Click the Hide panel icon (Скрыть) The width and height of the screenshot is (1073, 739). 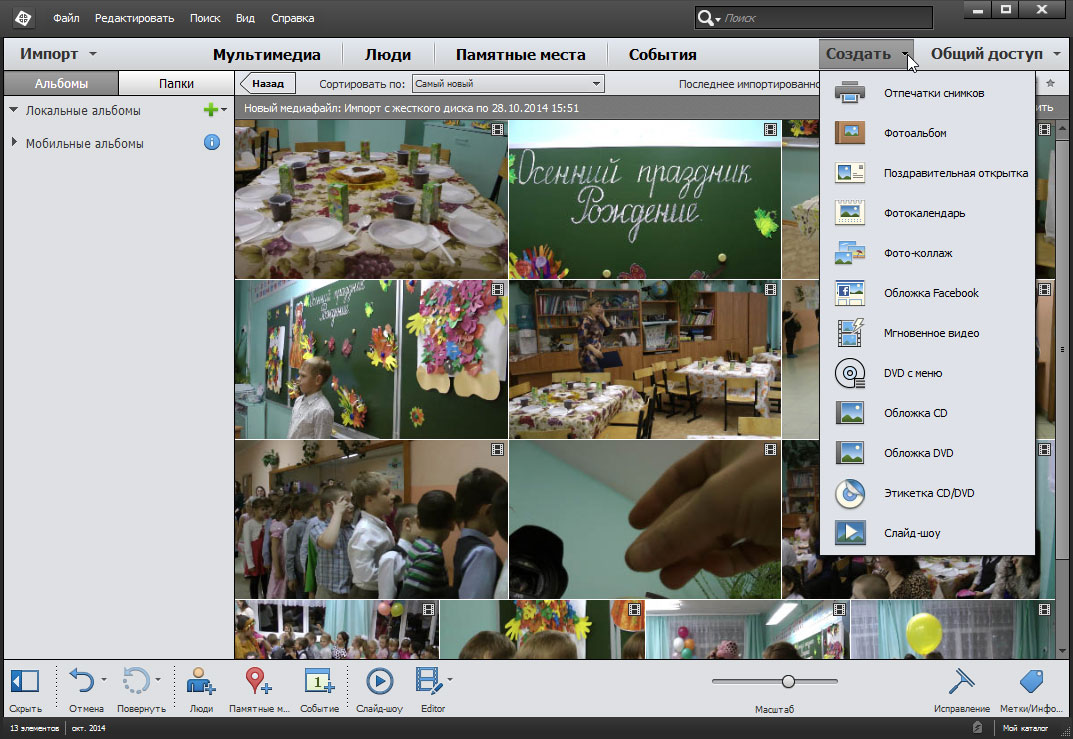tap(24, 682)
